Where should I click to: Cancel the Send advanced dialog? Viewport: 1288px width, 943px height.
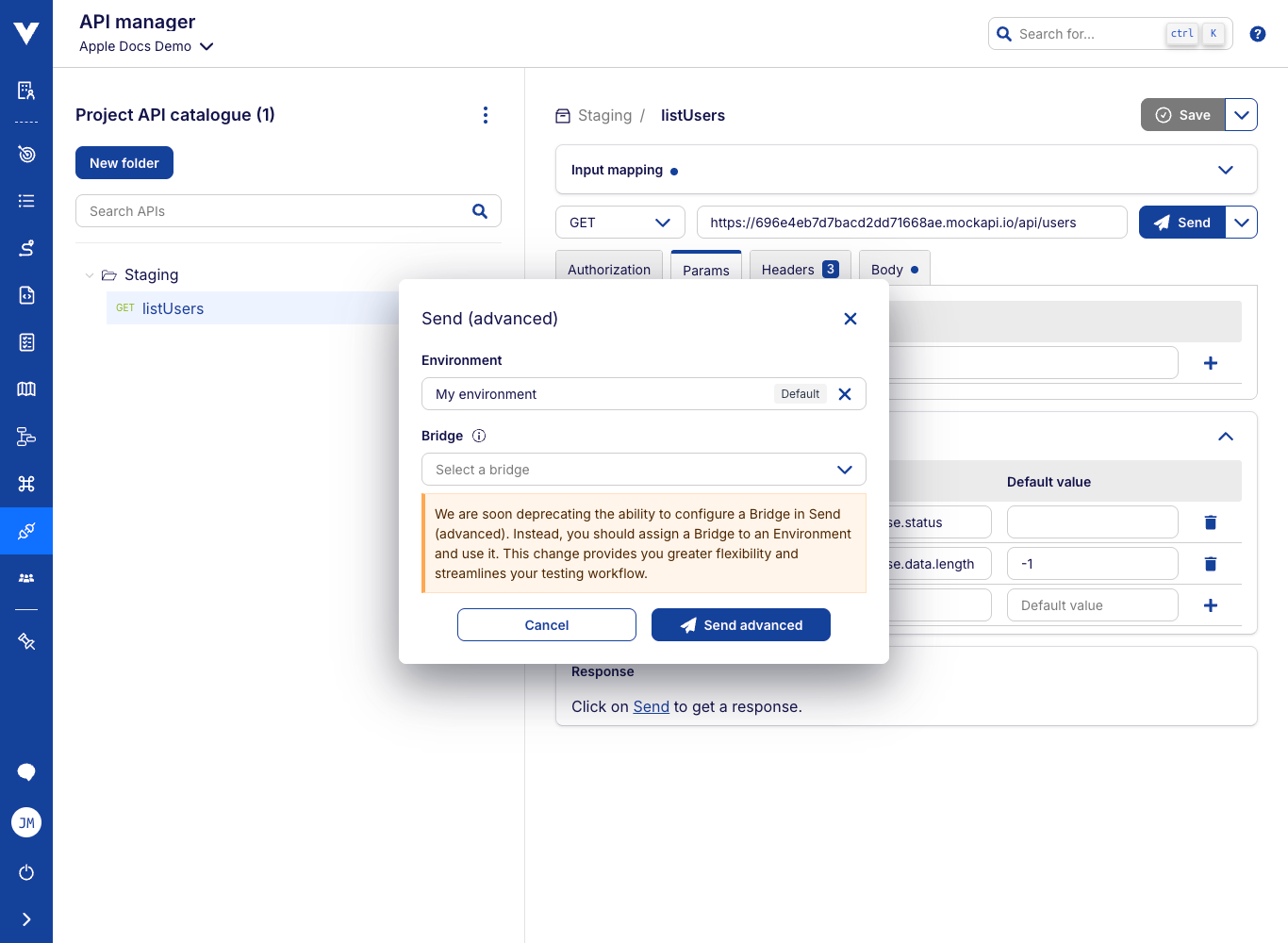[546, 624]
